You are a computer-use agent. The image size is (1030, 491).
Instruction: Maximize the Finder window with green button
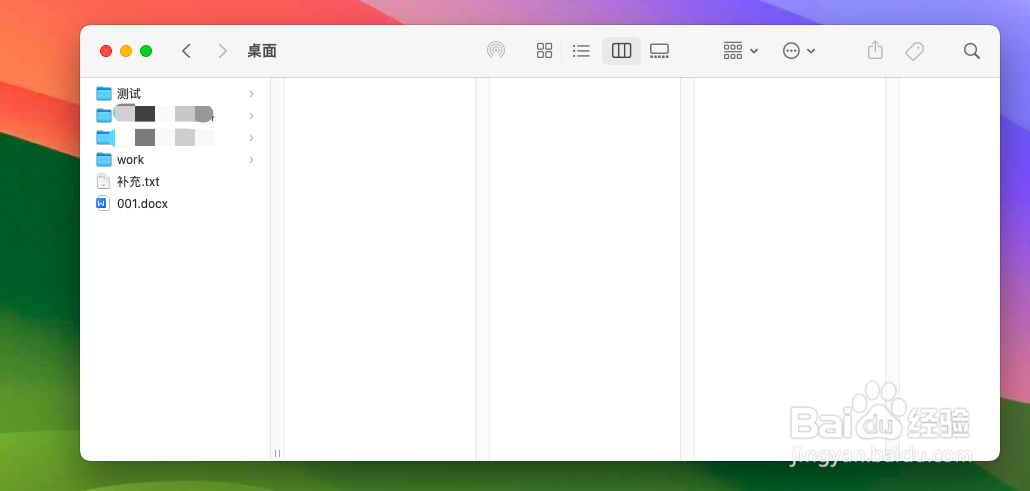pyautogui.click(x=146, y=51)
